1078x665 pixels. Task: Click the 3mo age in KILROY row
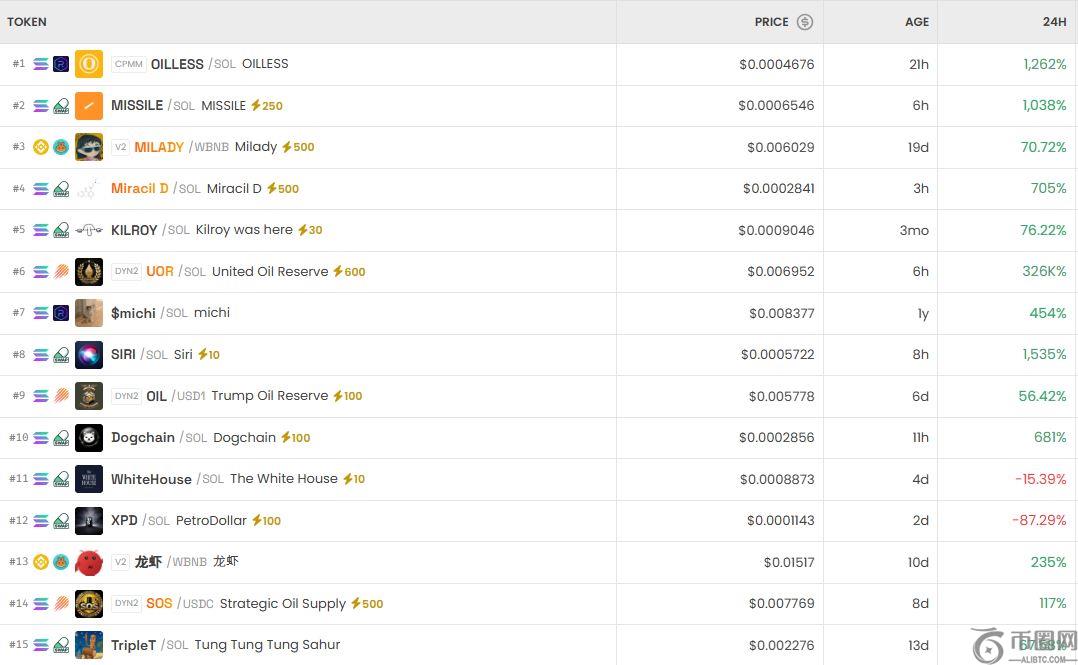tap(914, 230)
